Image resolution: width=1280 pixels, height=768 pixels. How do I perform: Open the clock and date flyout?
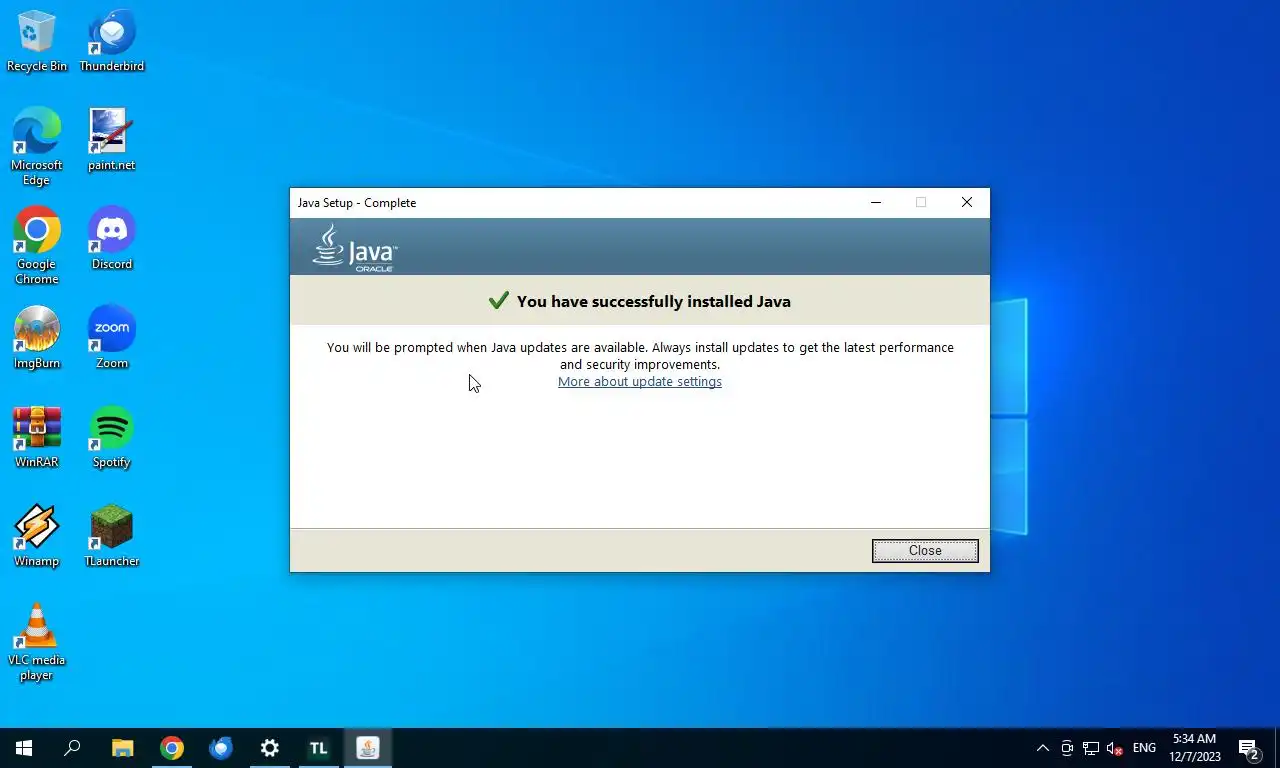click(1195, 748)
